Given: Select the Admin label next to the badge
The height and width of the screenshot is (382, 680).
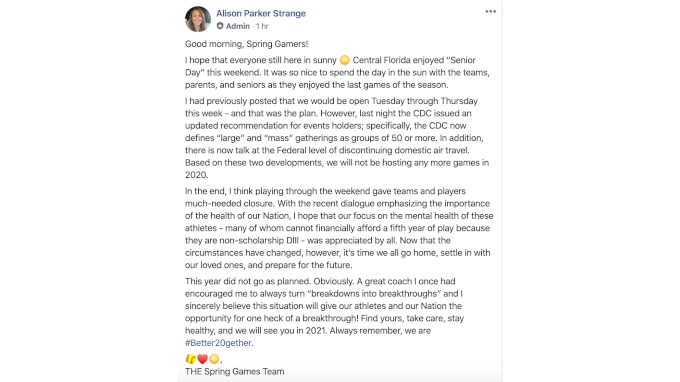Looking at the screenshot, I should tap(238, 26).
